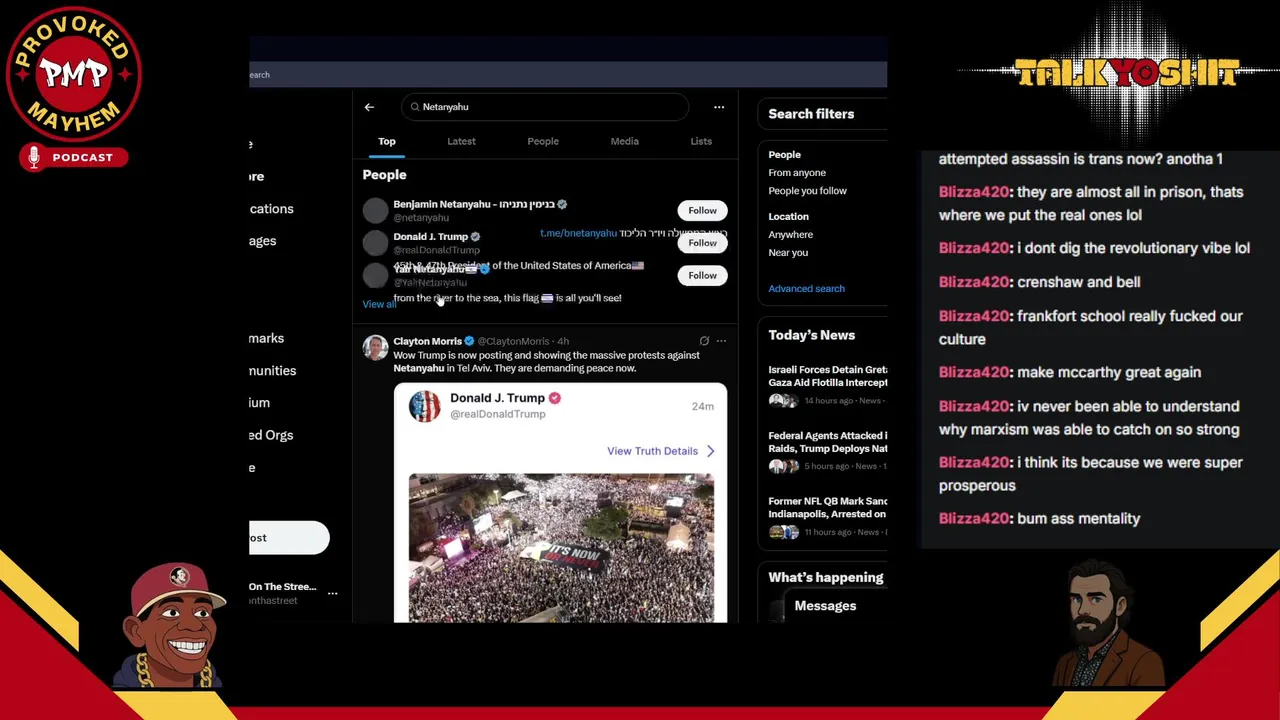Open the three-dot menu next to search bar

click(718, 107)
